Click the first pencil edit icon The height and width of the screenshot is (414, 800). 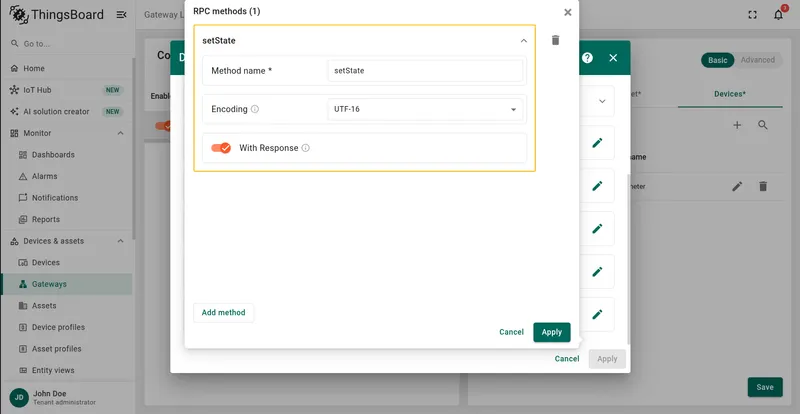point(597,143)
